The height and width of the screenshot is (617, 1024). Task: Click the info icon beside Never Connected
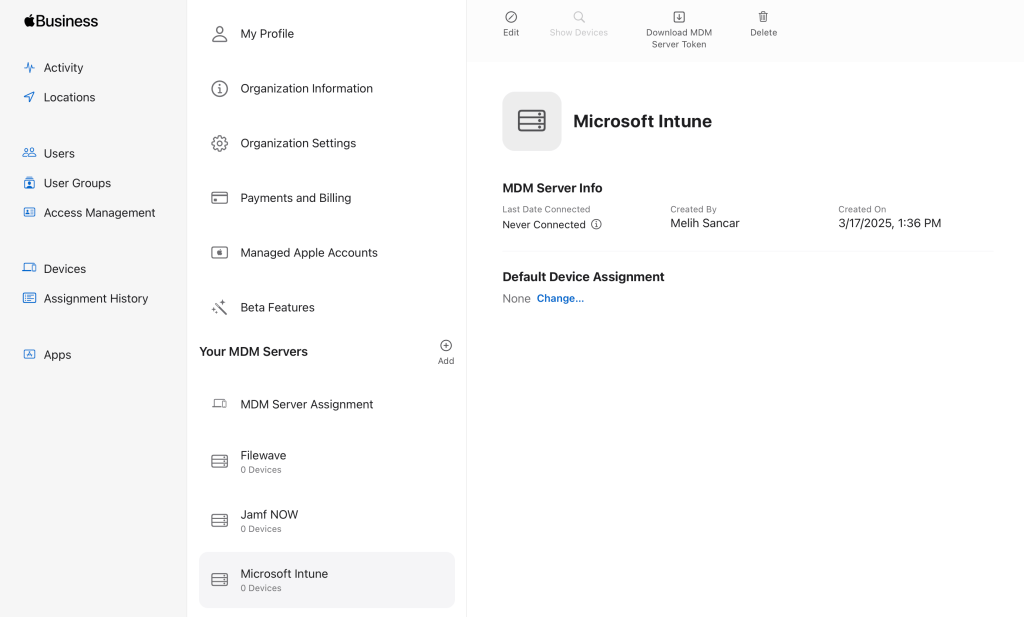[596, 225]
